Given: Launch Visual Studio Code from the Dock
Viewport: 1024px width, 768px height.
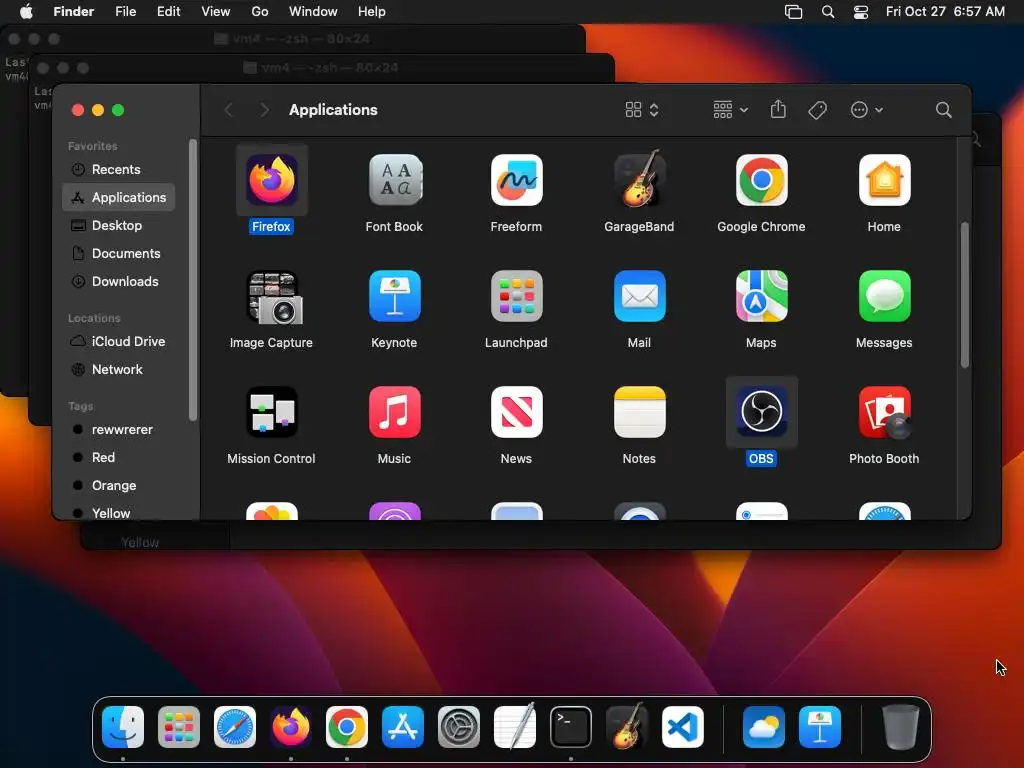Looking at the screenshot, I should click(682, 727).
